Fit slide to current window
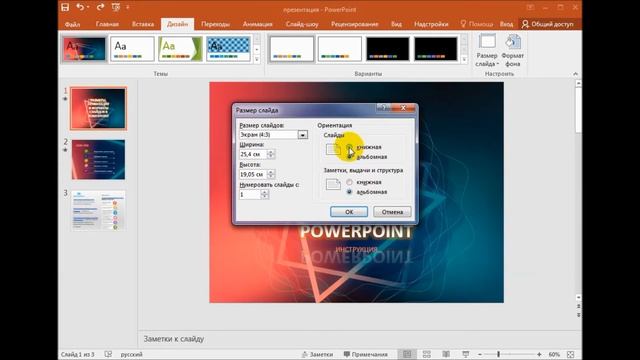640x360 pixels. pos(571,354)
